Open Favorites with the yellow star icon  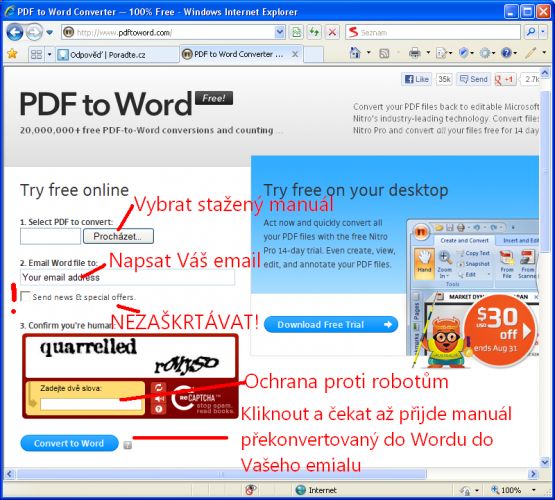(13, 54)
